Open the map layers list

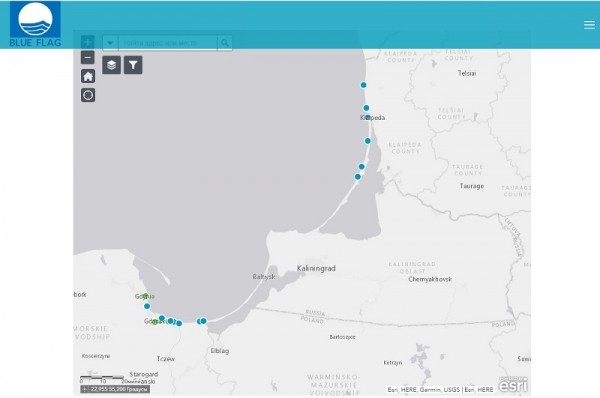pyautogui.click(x=111, y=65)
